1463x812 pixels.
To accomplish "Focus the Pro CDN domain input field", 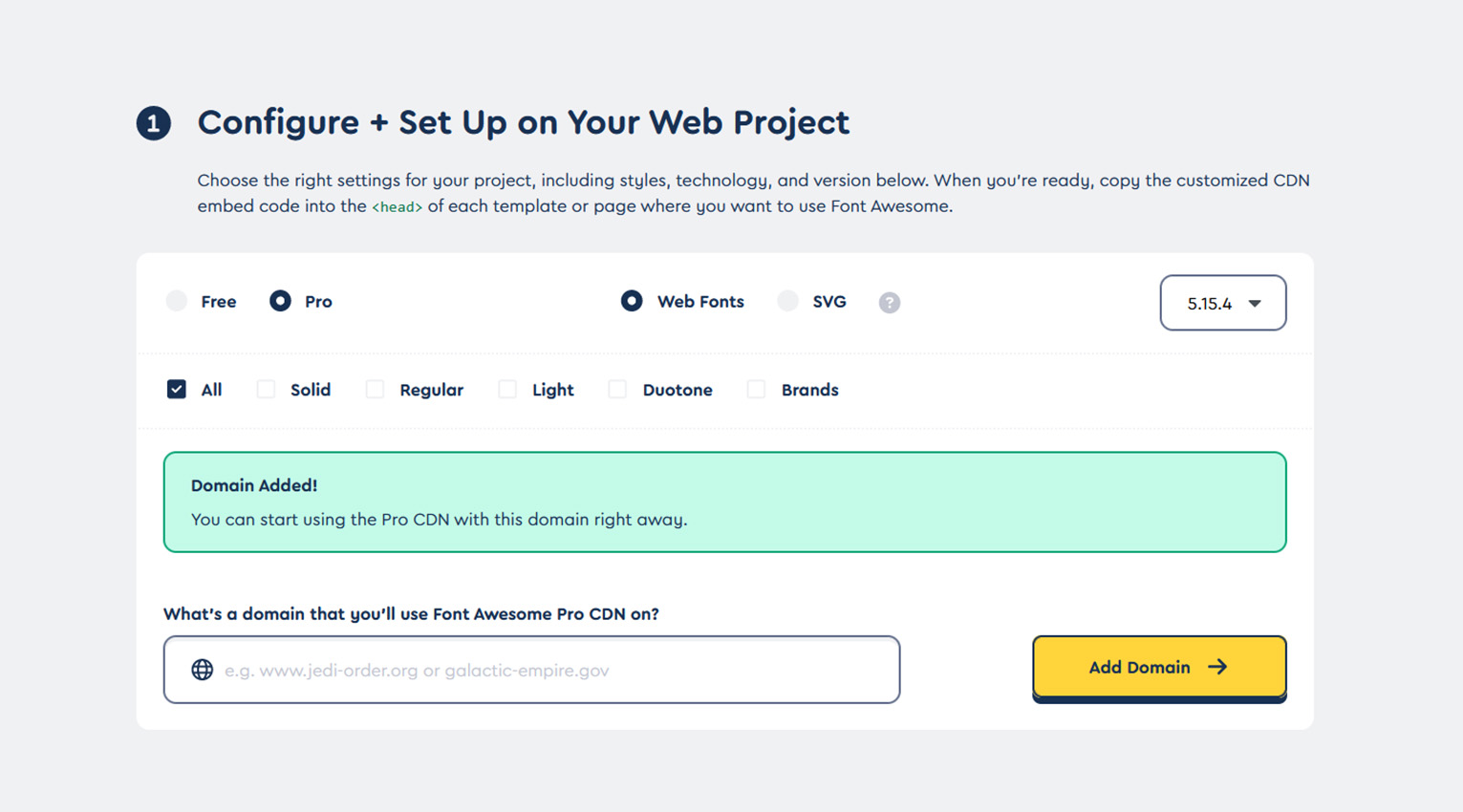I will (531, 670).
